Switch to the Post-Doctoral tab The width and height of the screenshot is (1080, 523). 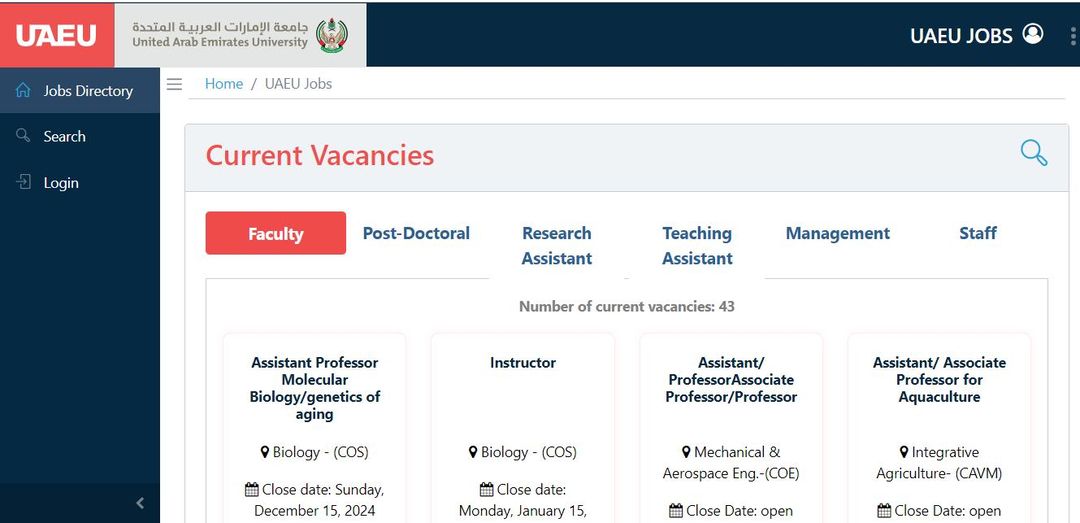(416, 233)
